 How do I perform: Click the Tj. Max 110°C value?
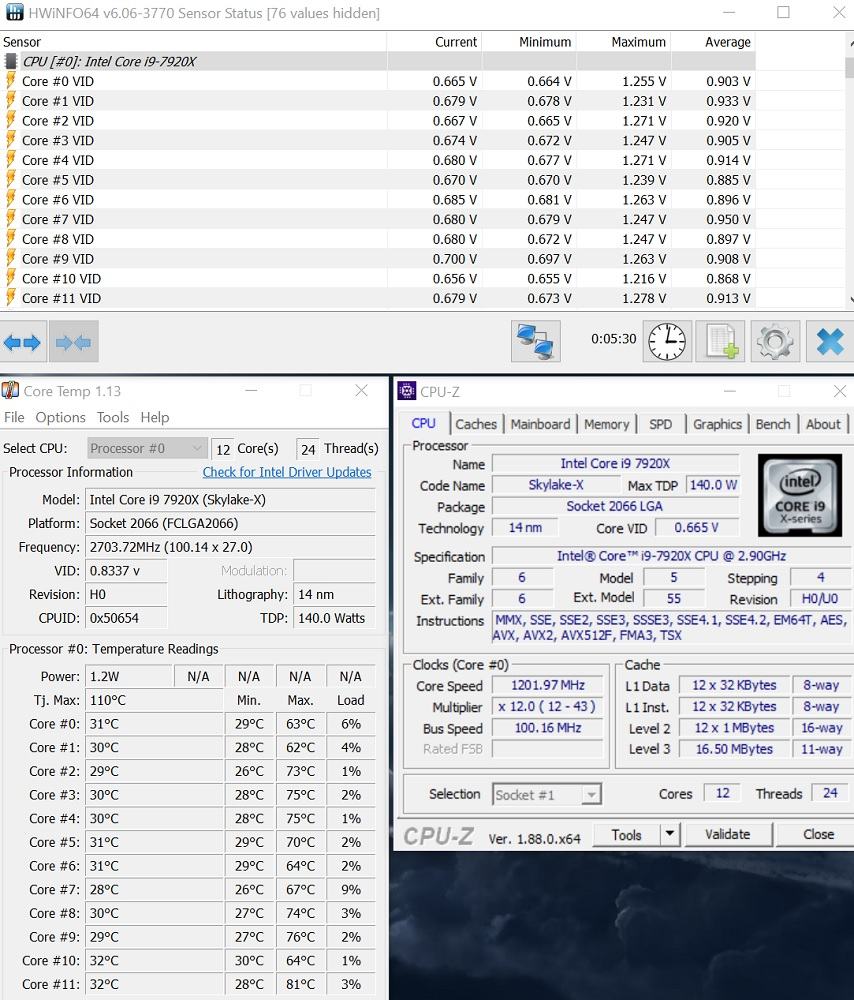pyautogui.click(x=154, y=700)
